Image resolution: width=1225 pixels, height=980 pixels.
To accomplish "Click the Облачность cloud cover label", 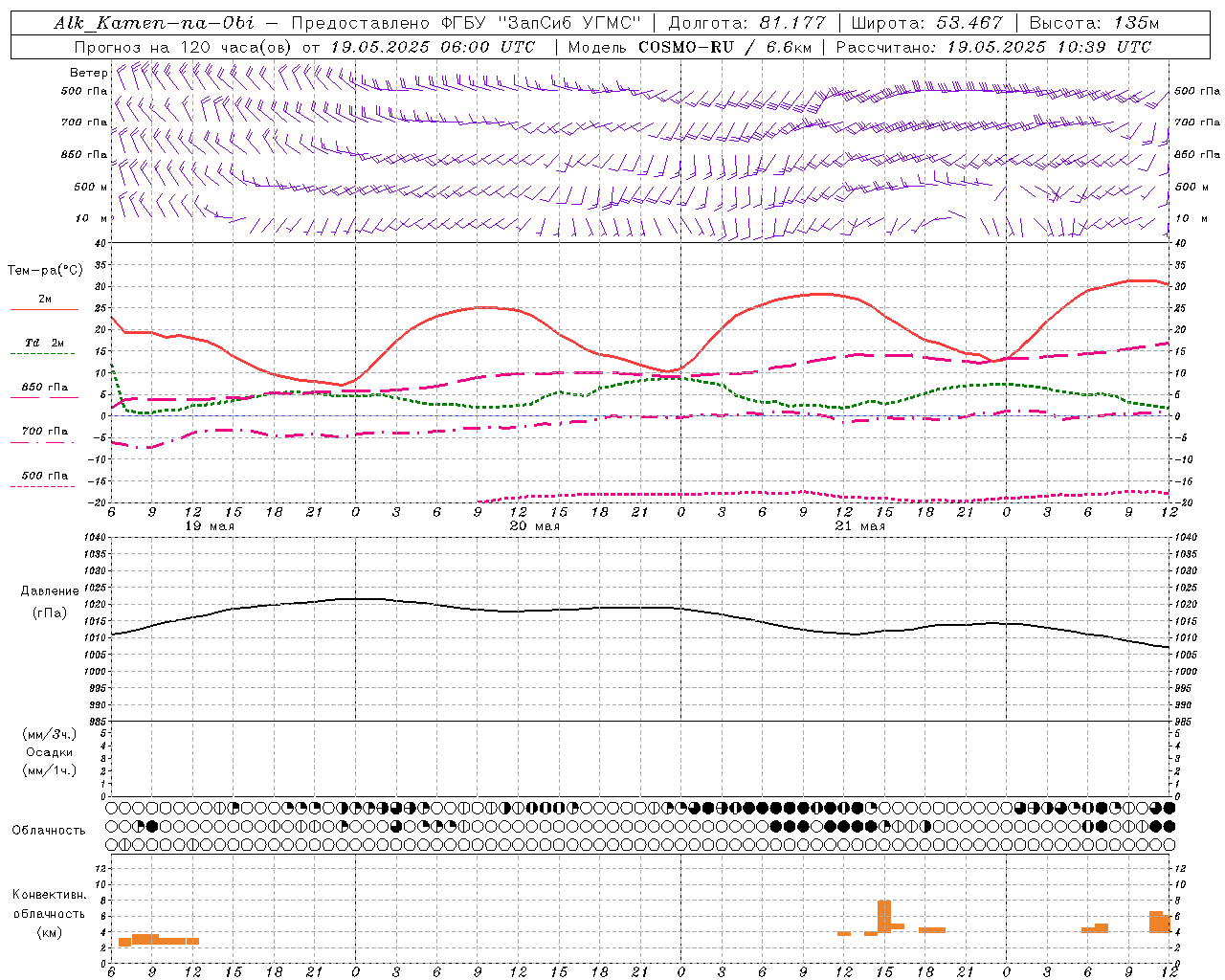I will point(49,830).
